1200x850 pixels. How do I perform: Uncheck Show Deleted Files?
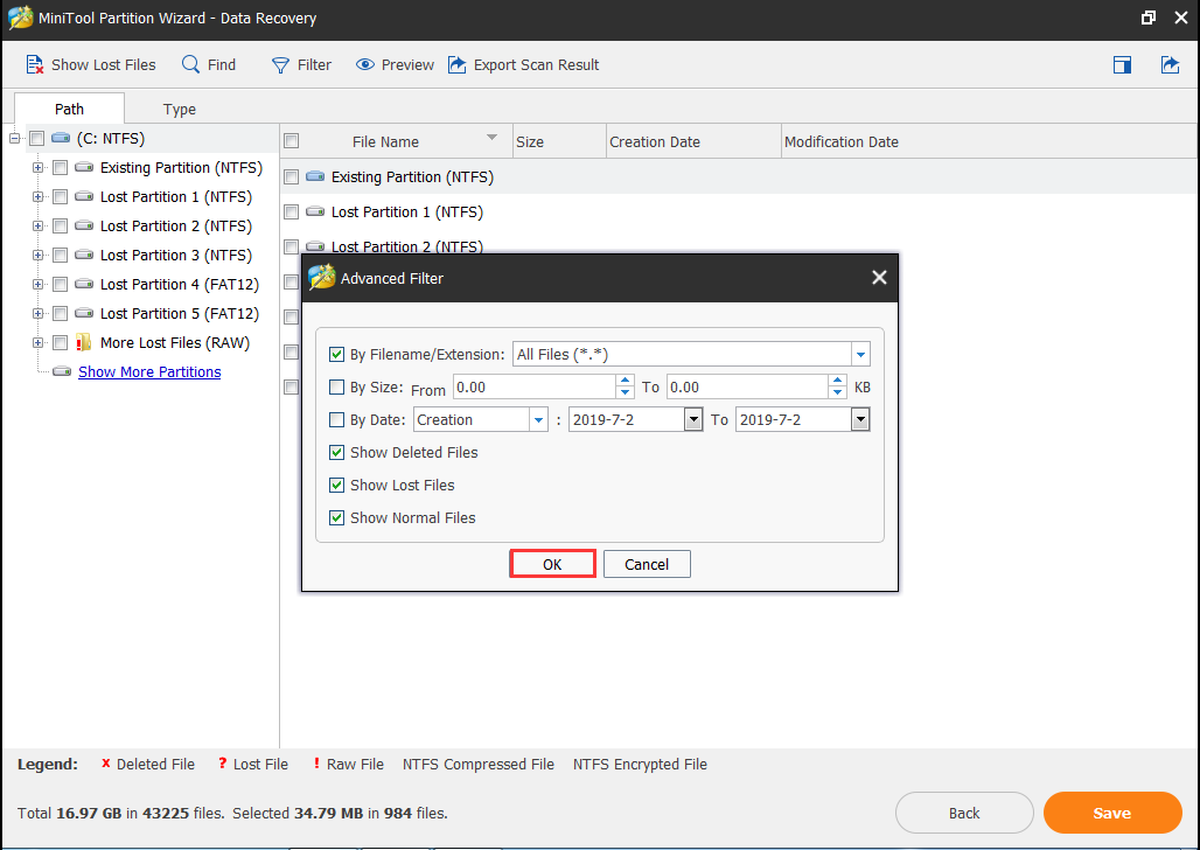[337, 453]
